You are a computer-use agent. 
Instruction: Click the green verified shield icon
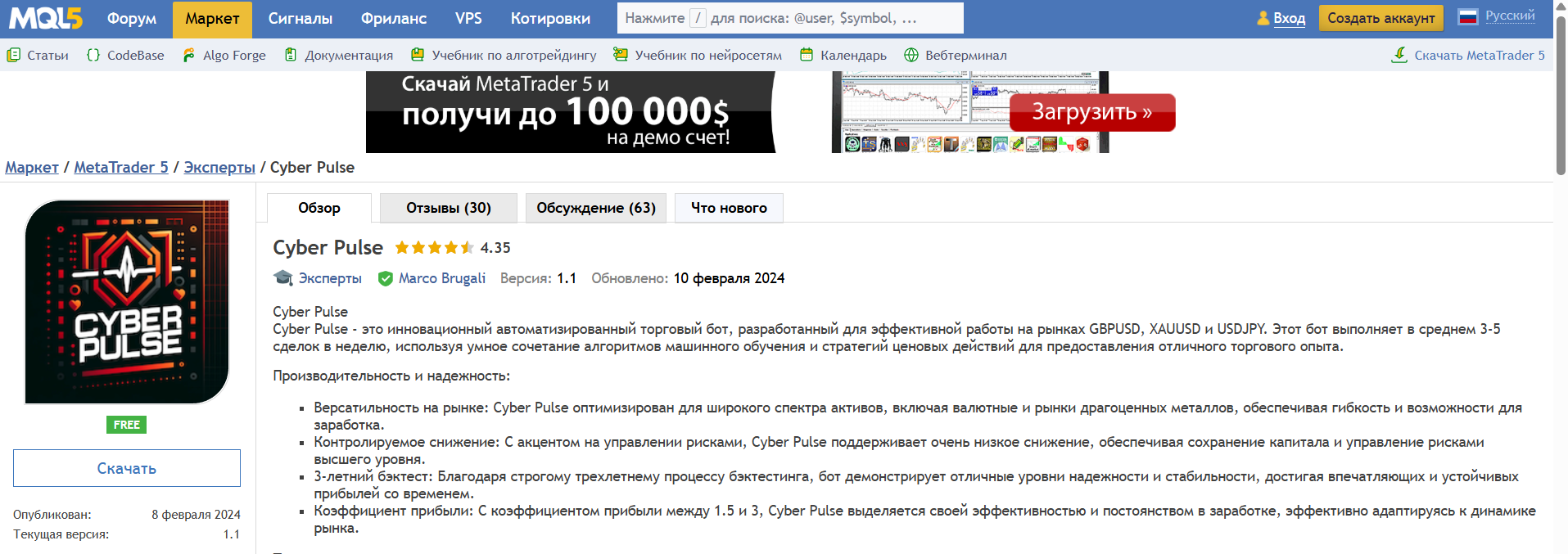pyautogui.click(x=385, y=279)
